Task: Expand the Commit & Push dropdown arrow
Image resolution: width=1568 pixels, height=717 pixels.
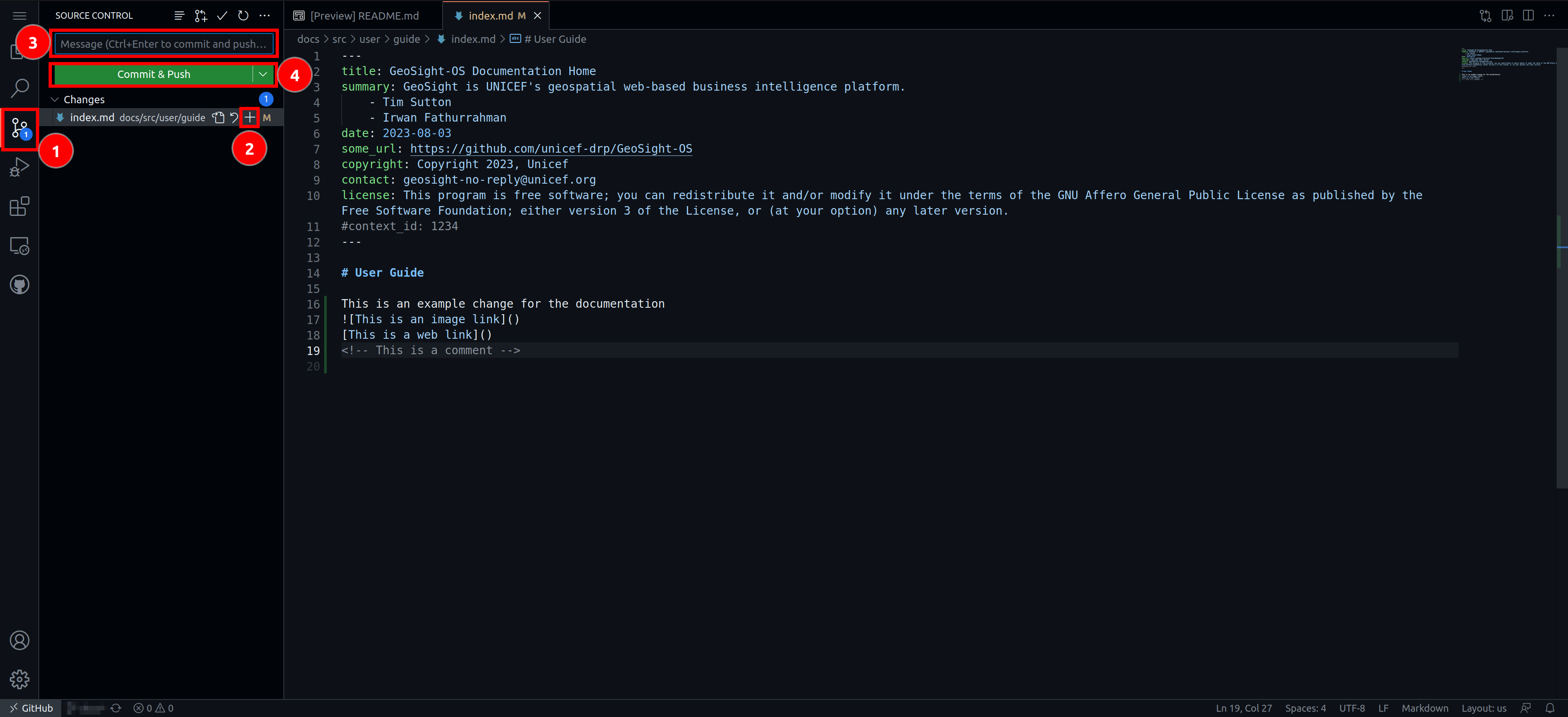Action: pyautogui.click(x=263, y=74)
